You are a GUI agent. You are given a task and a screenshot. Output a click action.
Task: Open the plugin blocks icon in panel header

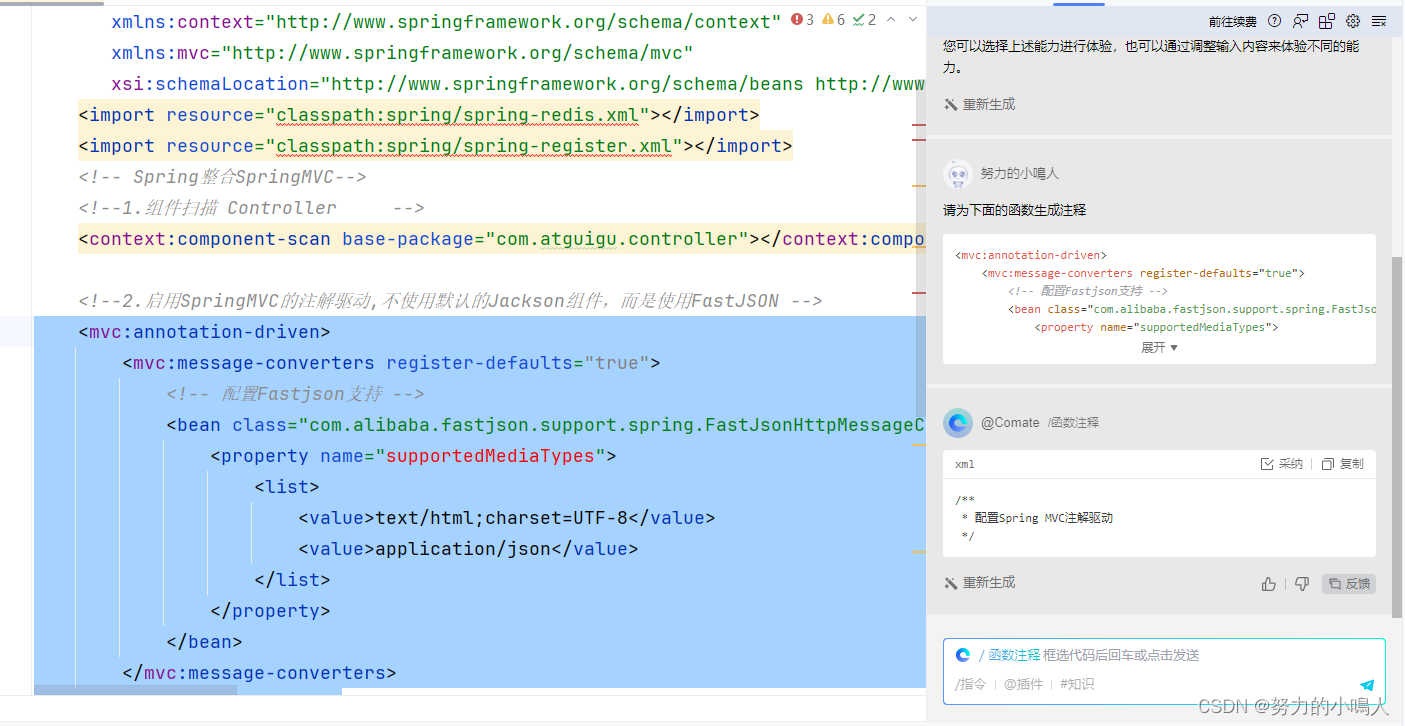coord(1327,21)
